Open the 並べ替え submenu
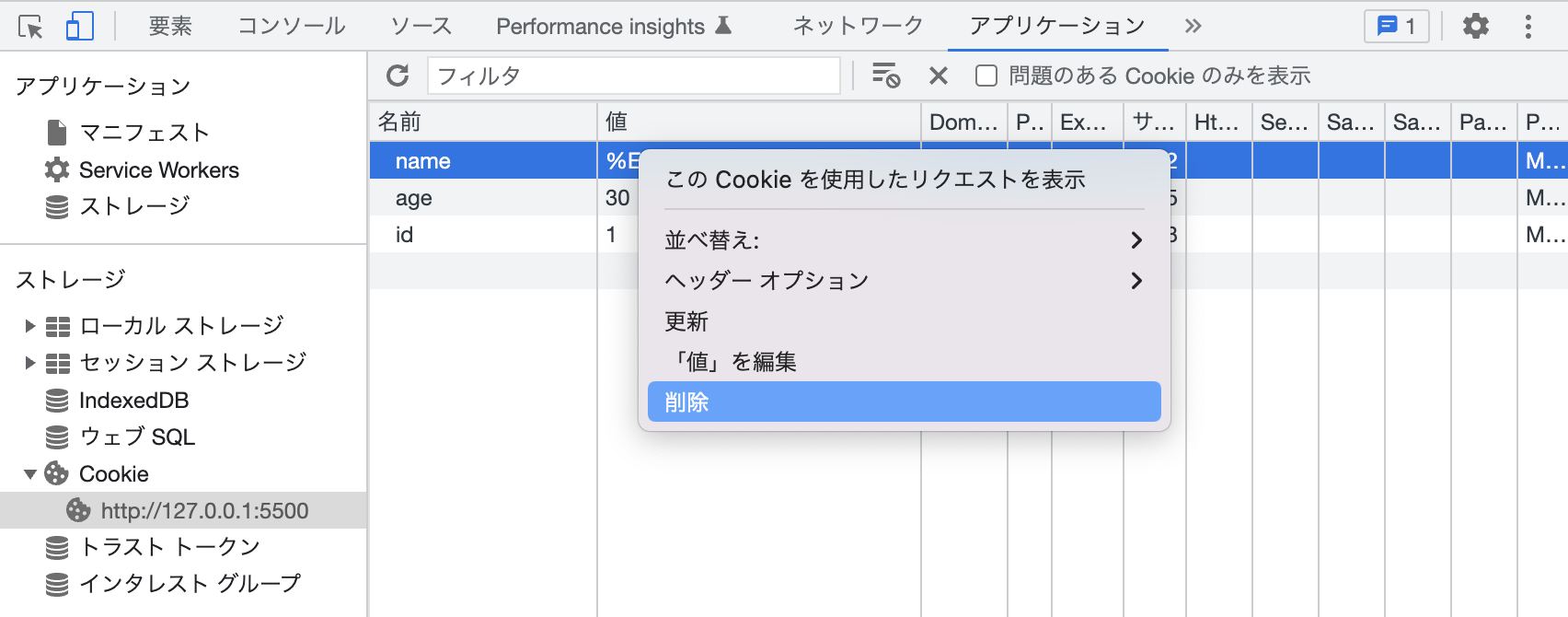1568x617 pixels. (904, 240)
